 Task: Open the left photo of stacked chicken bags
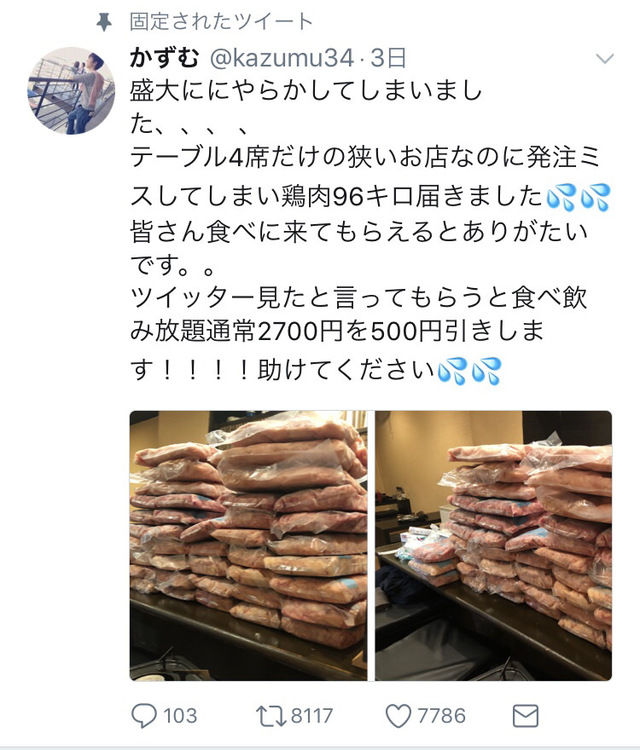click(248, 545)
